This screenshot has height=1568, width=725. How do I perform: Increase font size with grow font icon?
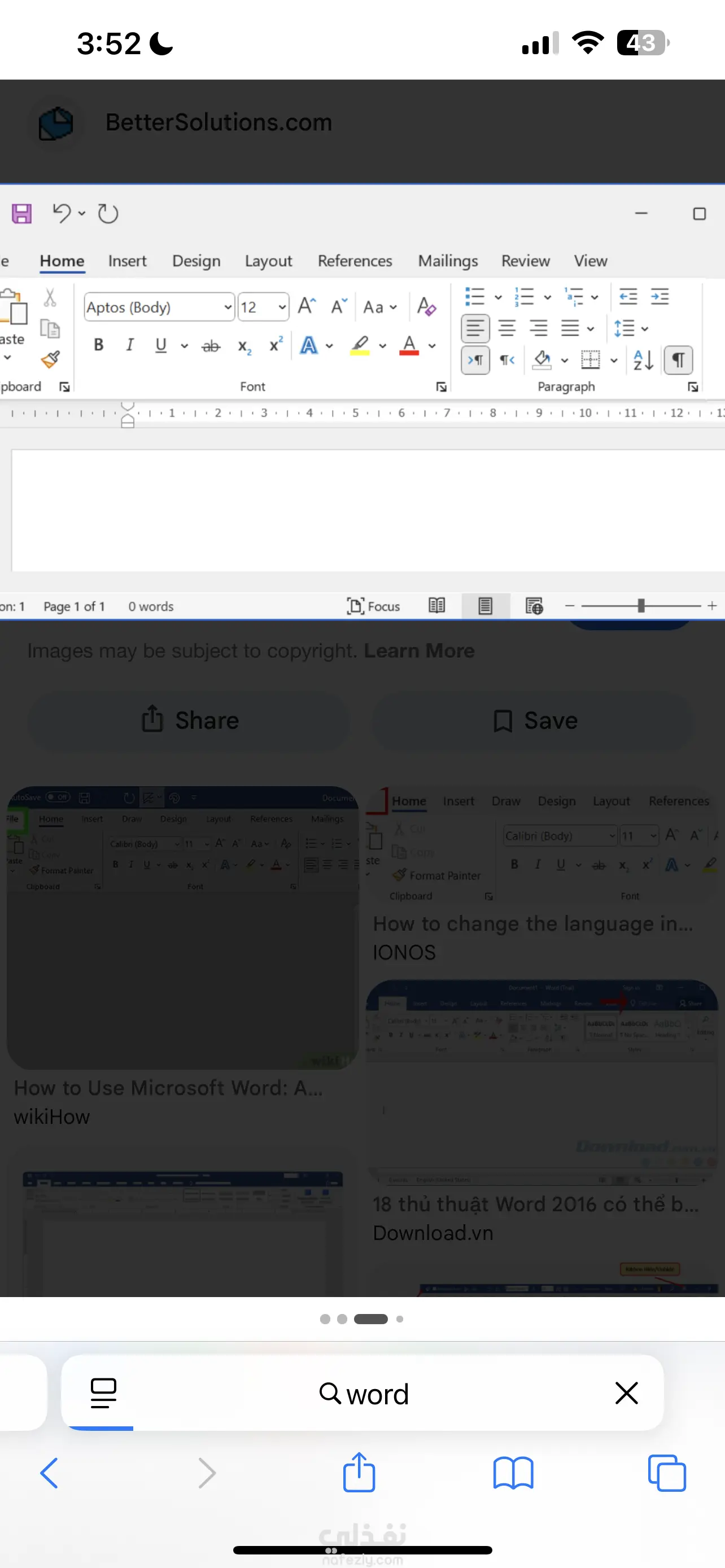(x=307, y=306)
